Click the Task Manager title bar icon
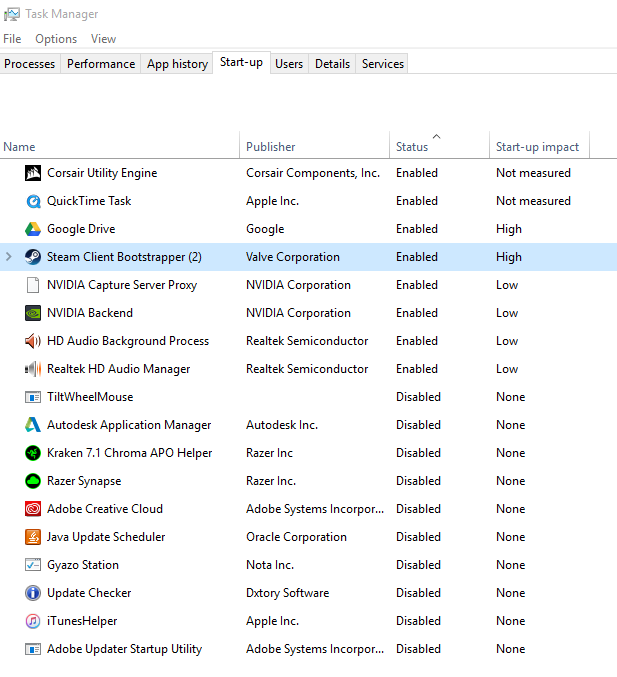Screen dimensions: 617x677 [x=12, y=14]
